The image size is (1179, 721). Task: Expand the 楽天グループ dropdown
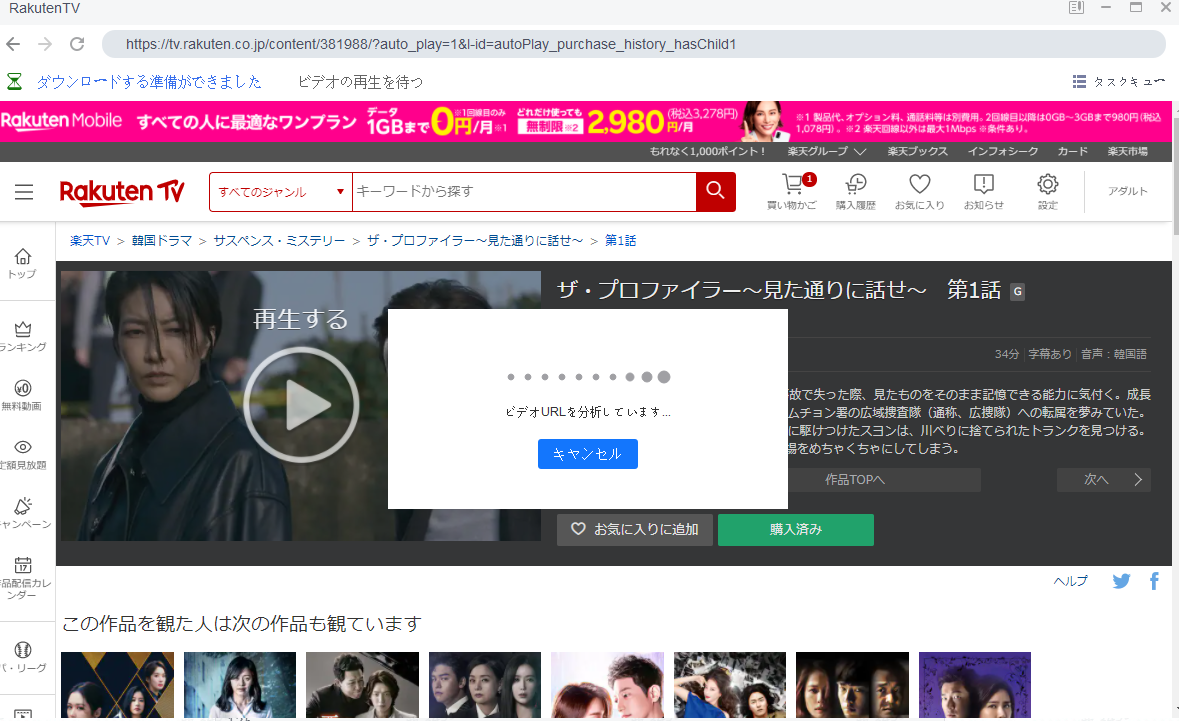click(826, 151)
